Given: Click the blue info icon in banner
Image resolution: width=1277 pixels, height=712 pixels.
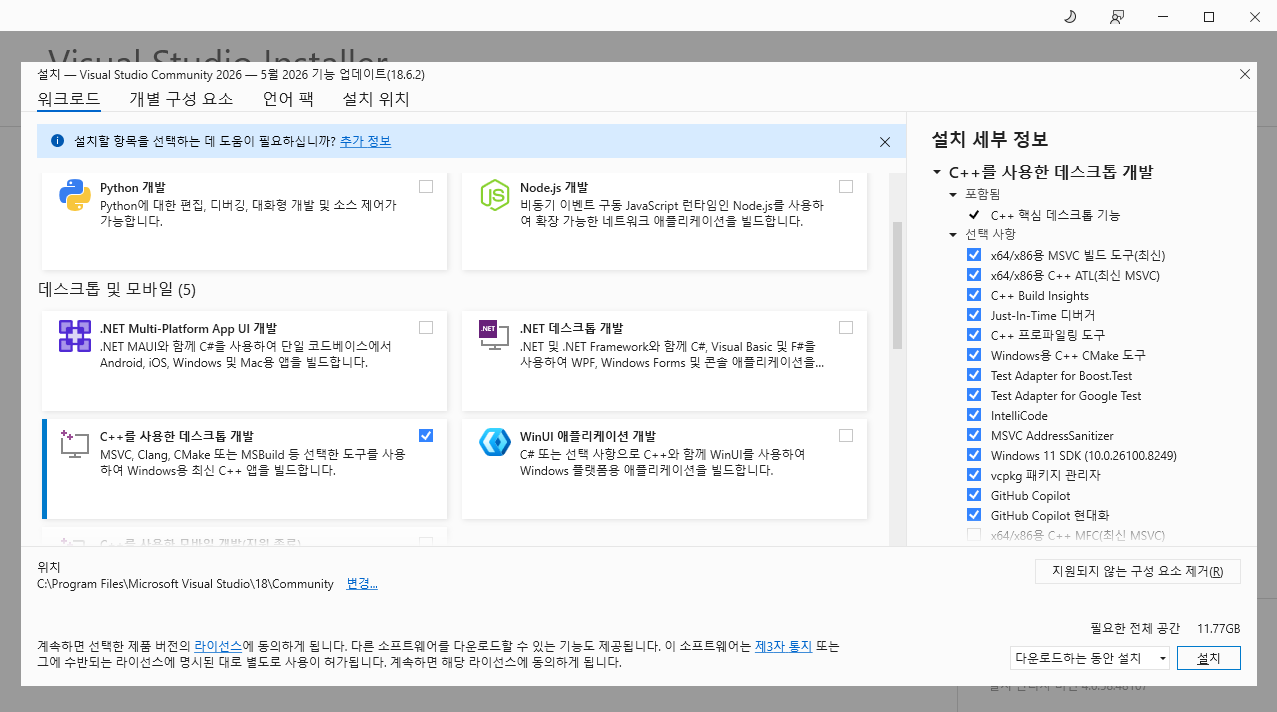Looking at the screenshot, I should tap(58, 141).
